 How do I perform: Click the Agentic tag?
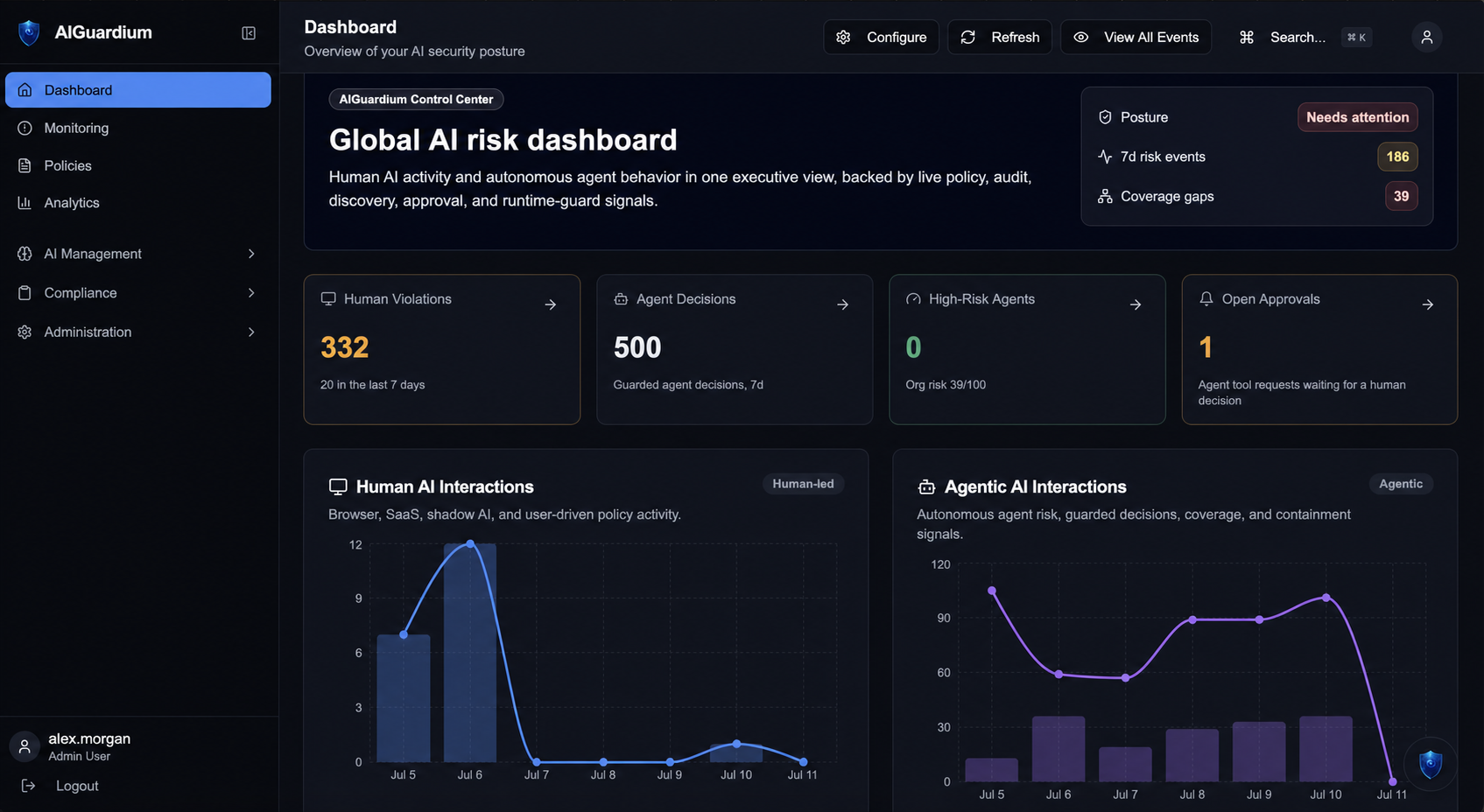pos(1401,484)
